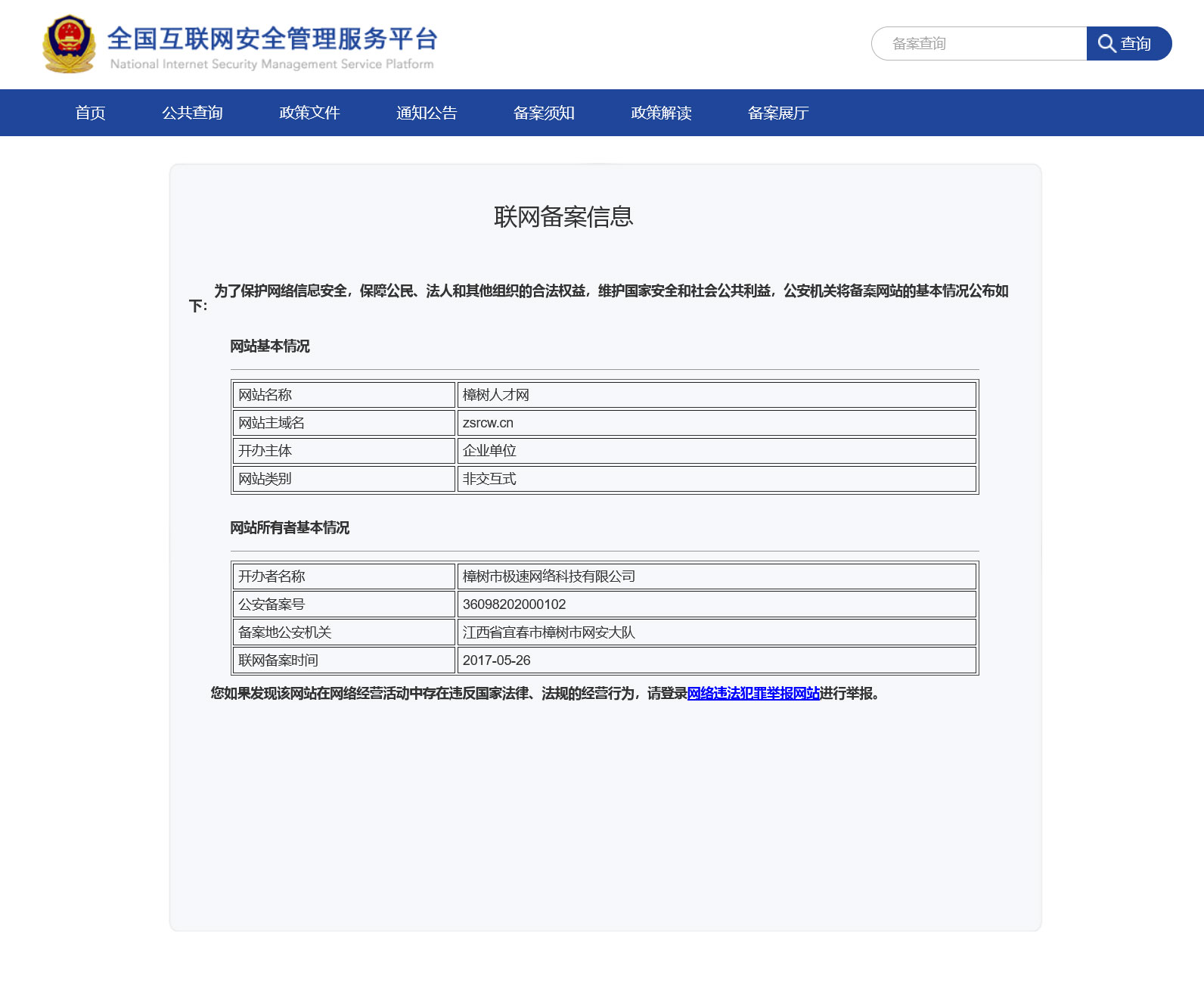Click the 网站类别 label cell

tap(344, 479)
